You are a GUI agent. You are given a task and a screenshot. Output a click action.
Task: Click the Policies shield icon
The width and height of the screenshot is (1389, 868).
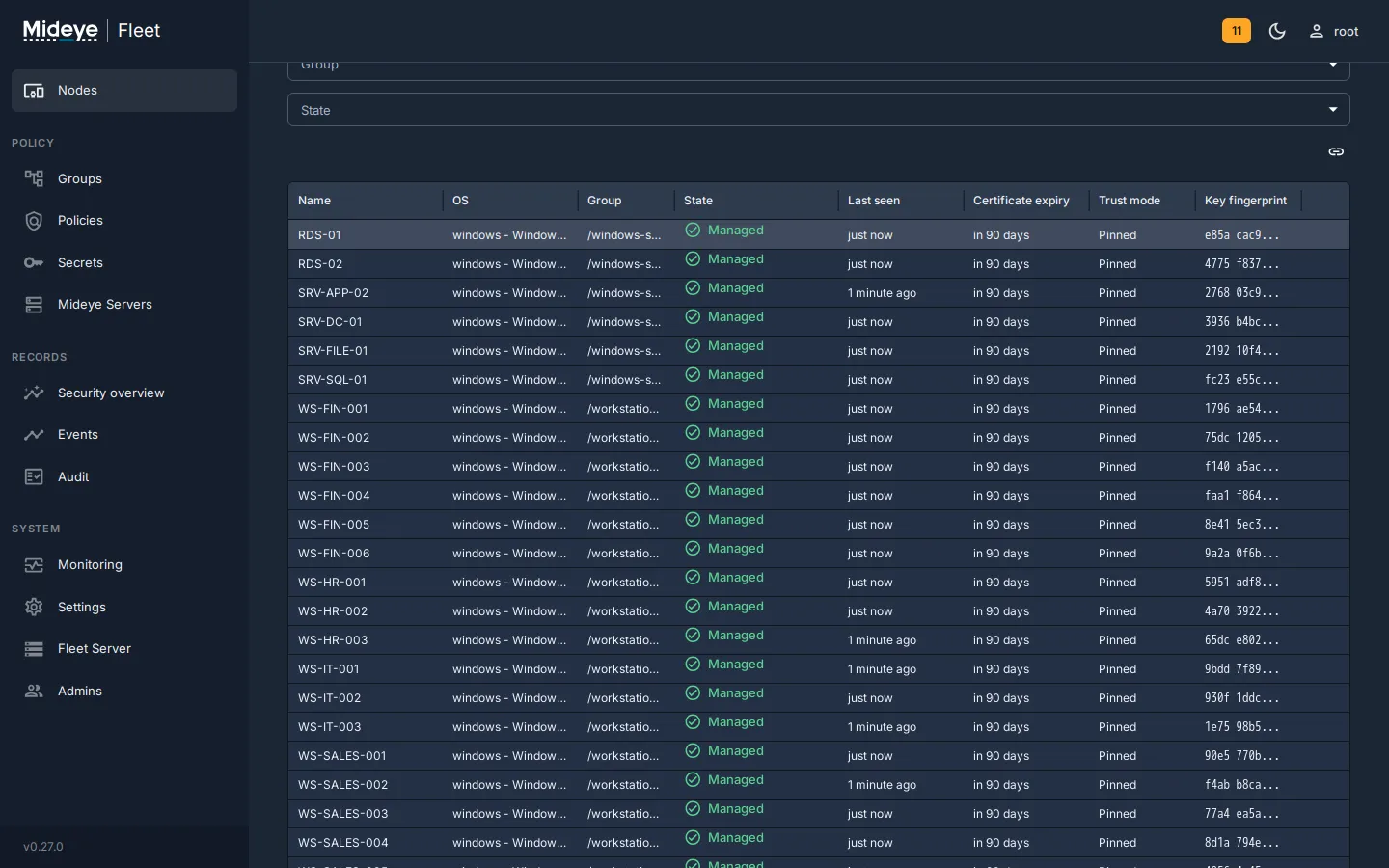tap(34, 221)
